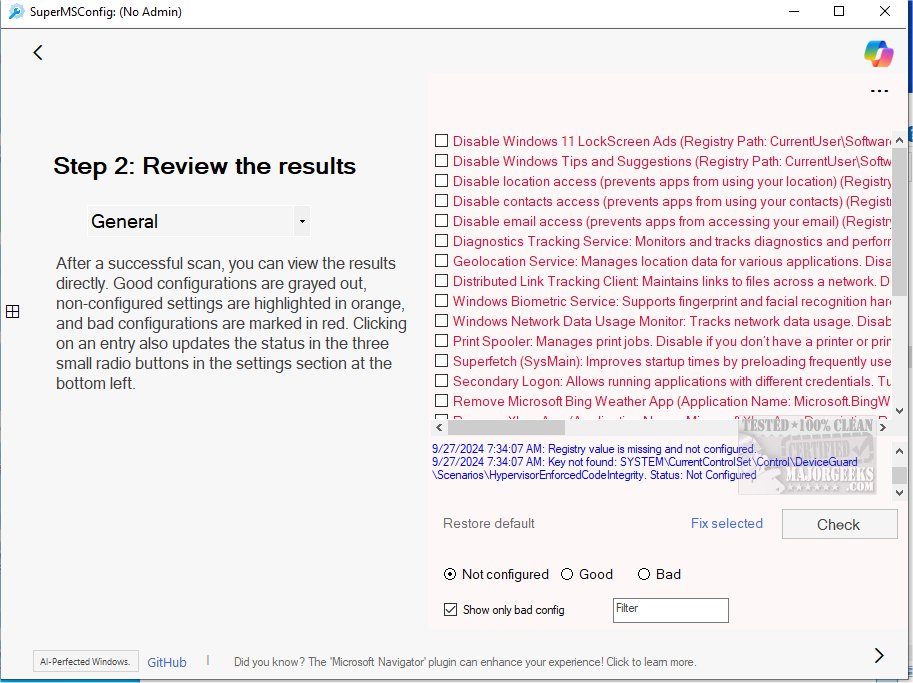Click the results list scroll down arrow
This screenshot has height=683, width=913.
tap(899, 410)
